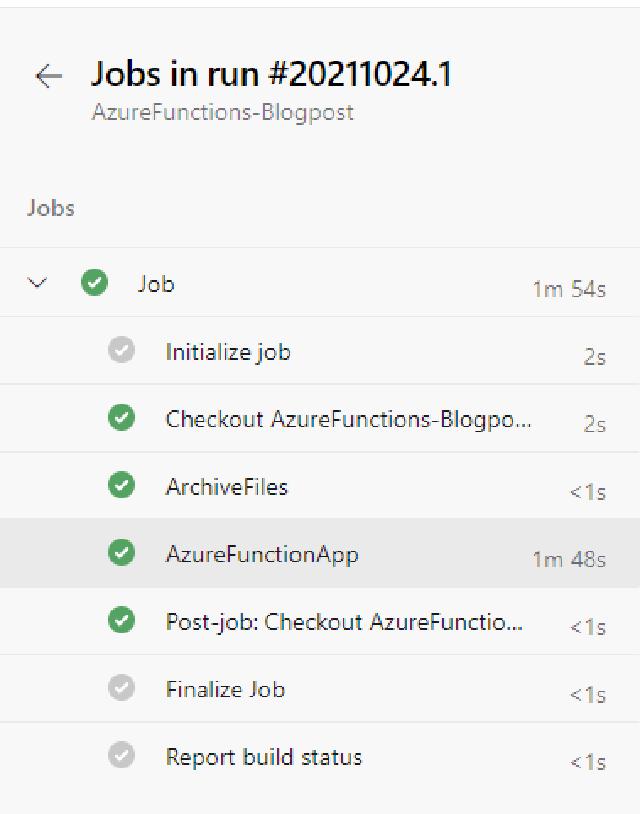Click green check icon beside AzureFunctionApp
Viewport: 640px width, 814px height.
(x=121, y=553)
